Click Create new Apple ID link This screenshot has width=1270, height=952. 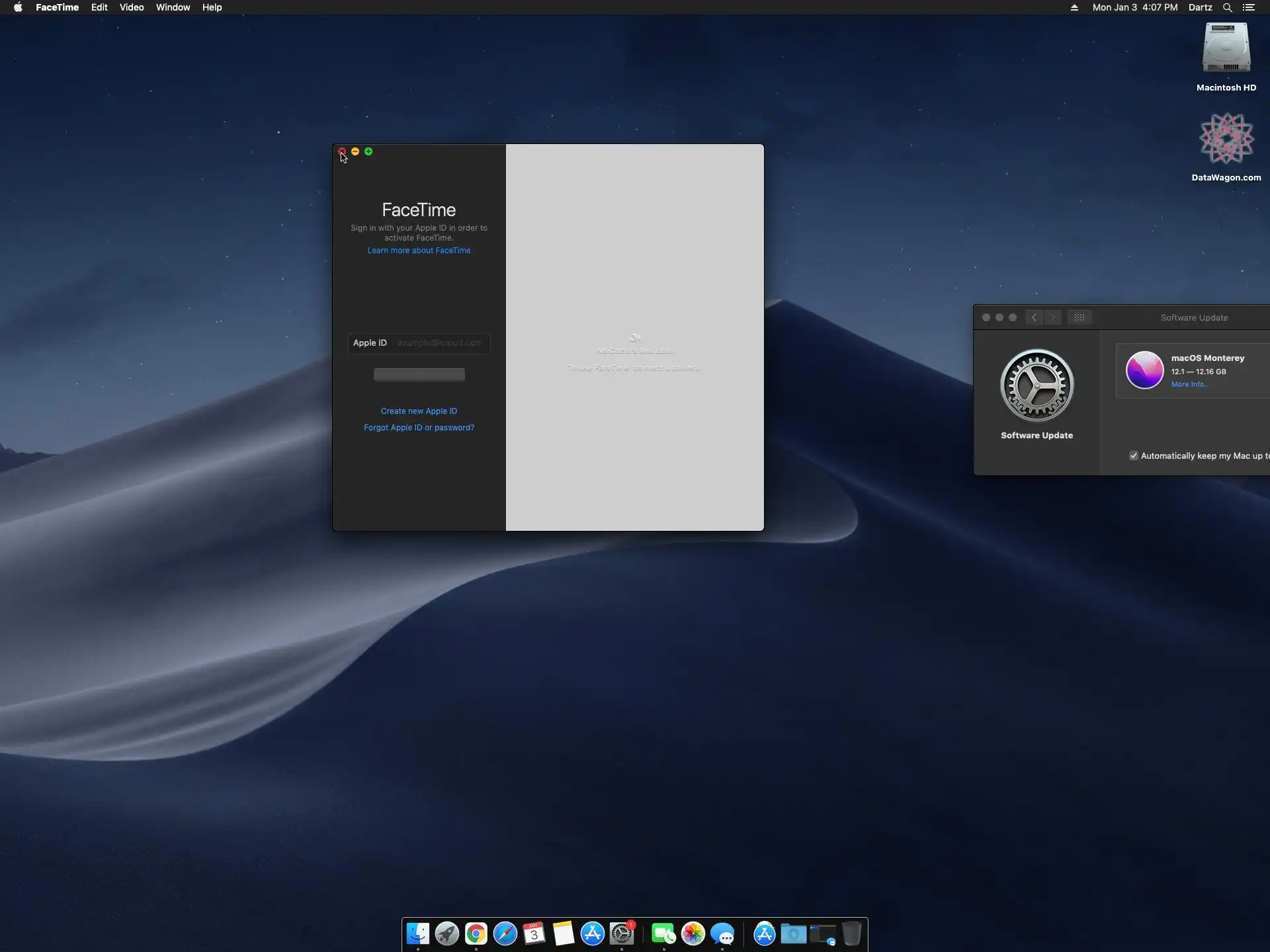click(419, 411)
